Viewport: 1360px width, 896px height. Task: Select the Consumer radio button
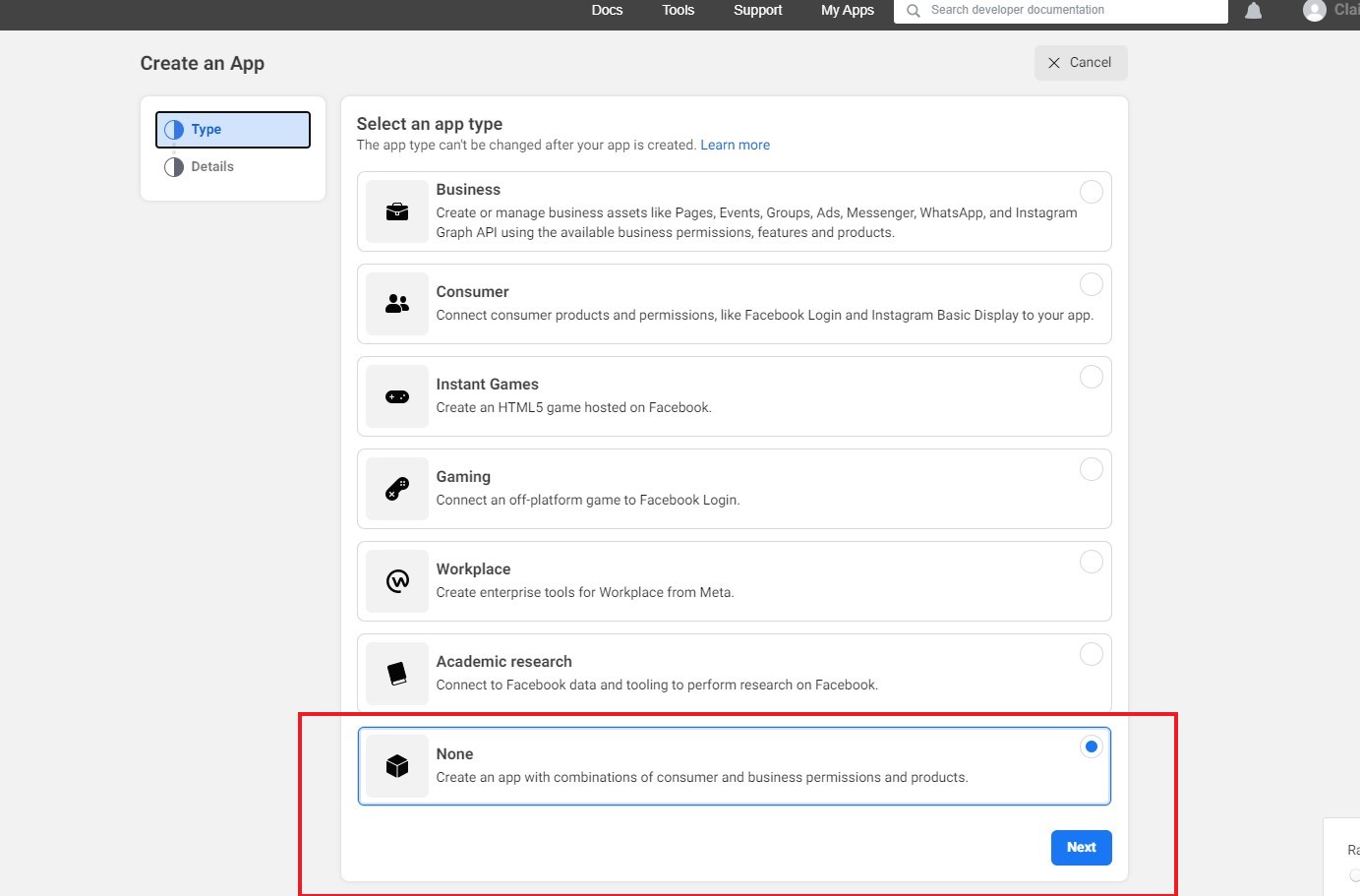click(x=1092, y=284)
